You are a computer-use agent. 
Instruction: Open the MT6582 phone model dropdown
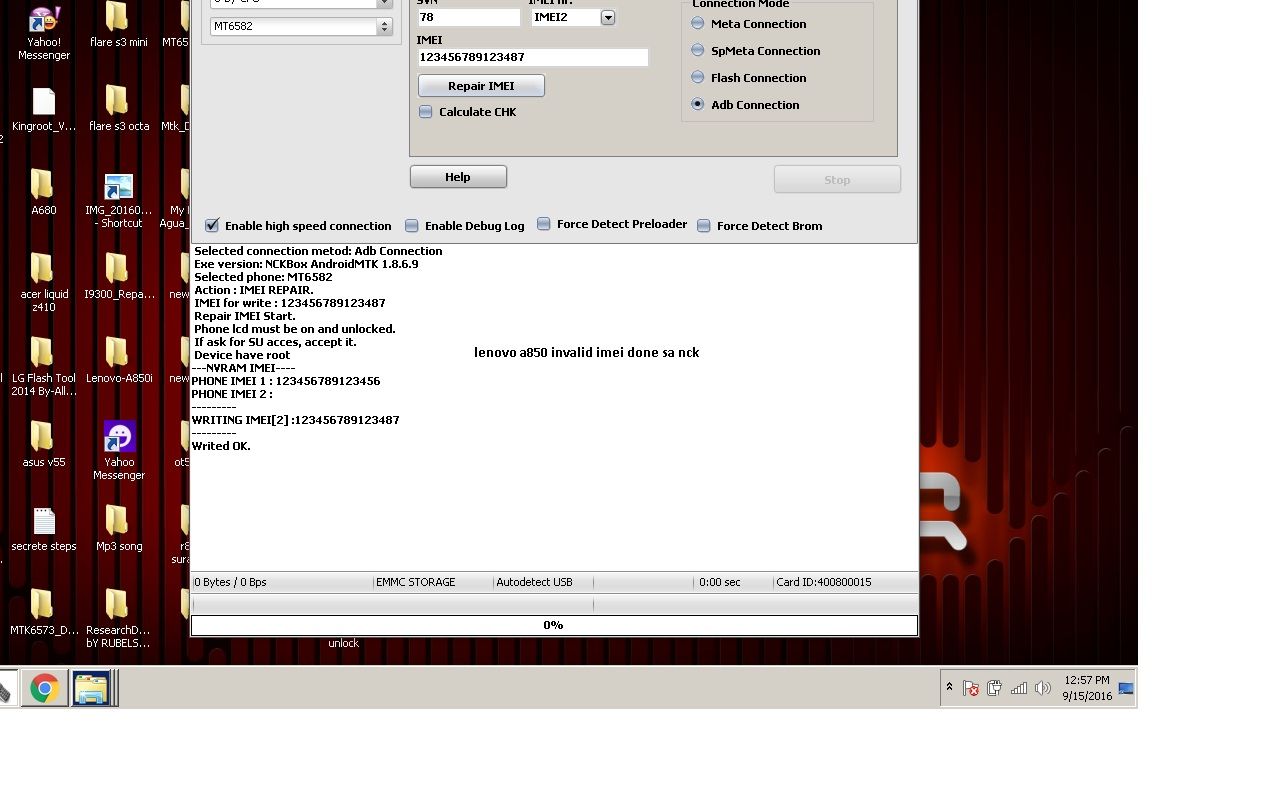point(383,26)
